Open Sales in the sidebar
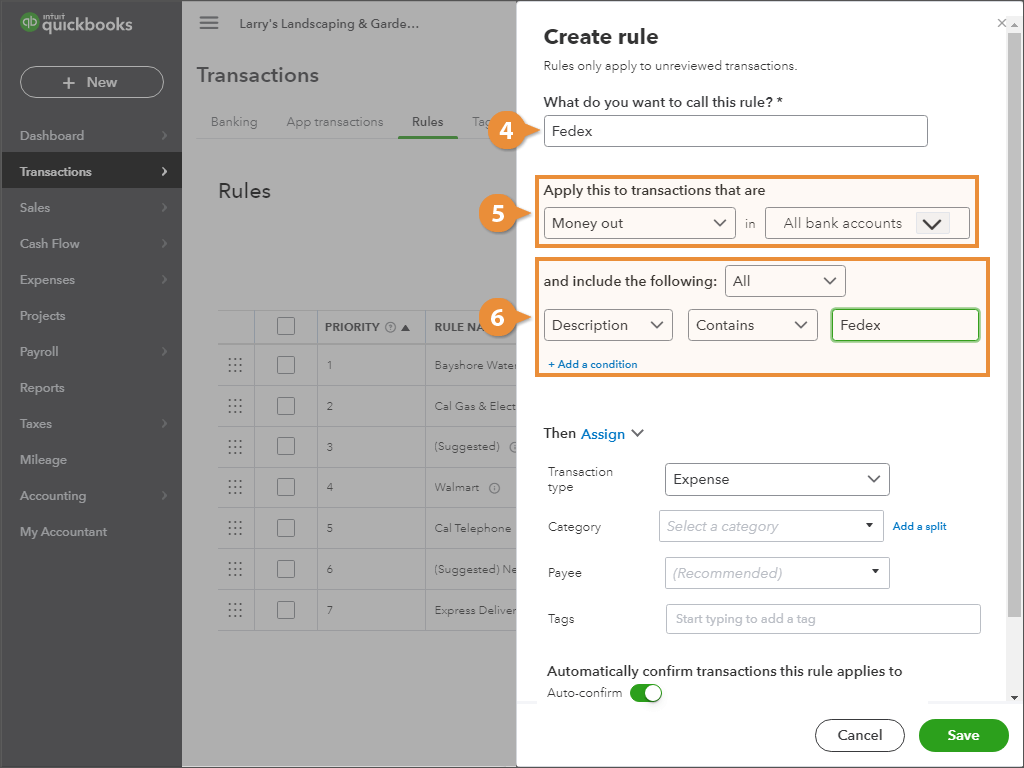Image resolution: width=1024 pixels, height=768 pixels. [92, 208]
